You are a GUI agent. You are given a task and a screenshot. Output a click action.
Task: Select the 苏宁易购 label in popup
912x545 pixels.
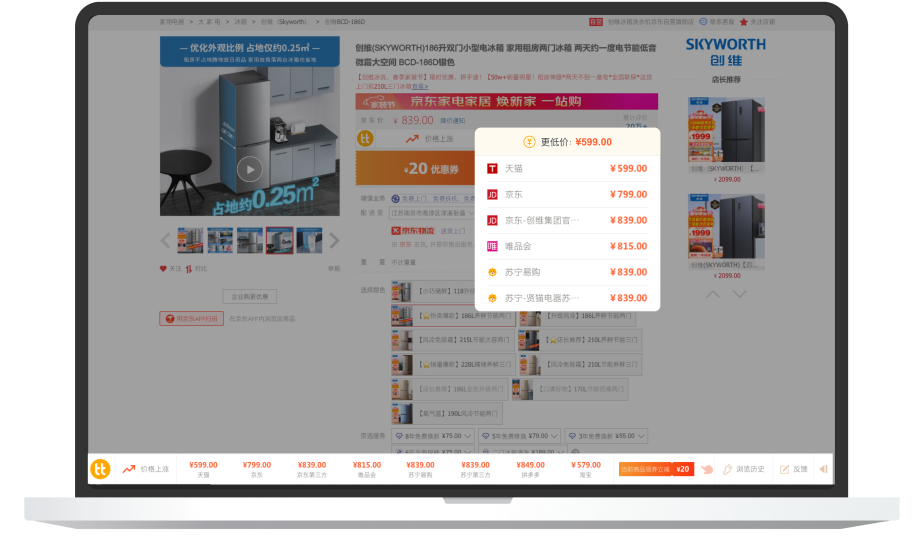[x=522, y=272]
